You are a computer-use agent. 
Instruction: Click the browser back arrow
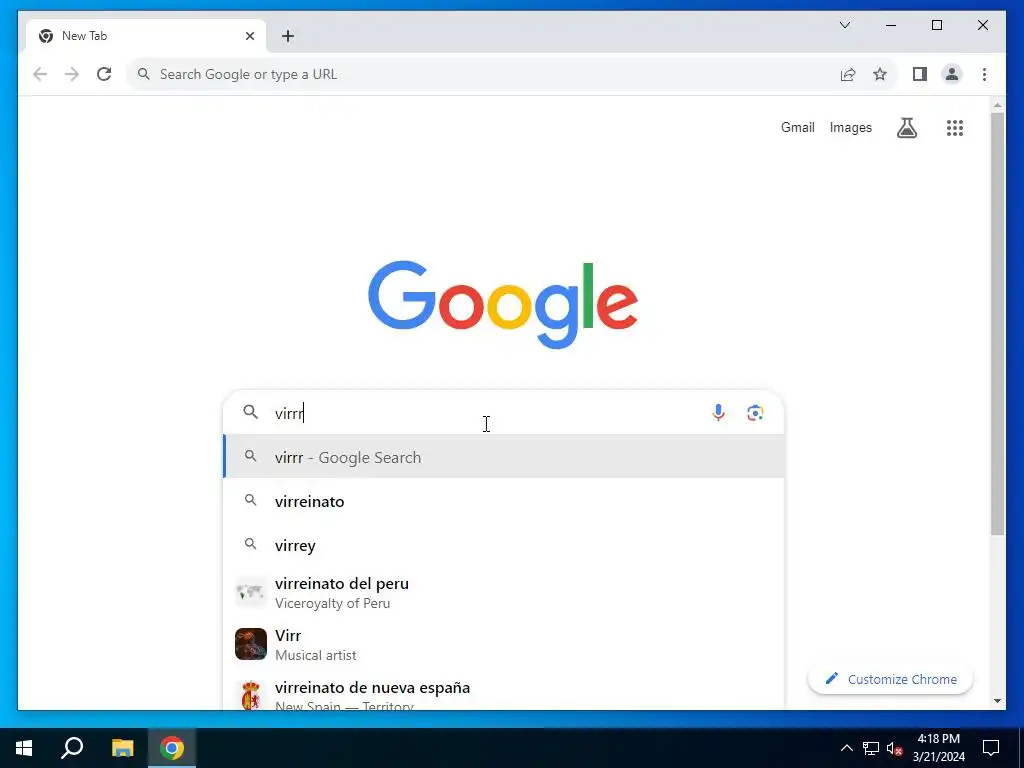point(40,74)
